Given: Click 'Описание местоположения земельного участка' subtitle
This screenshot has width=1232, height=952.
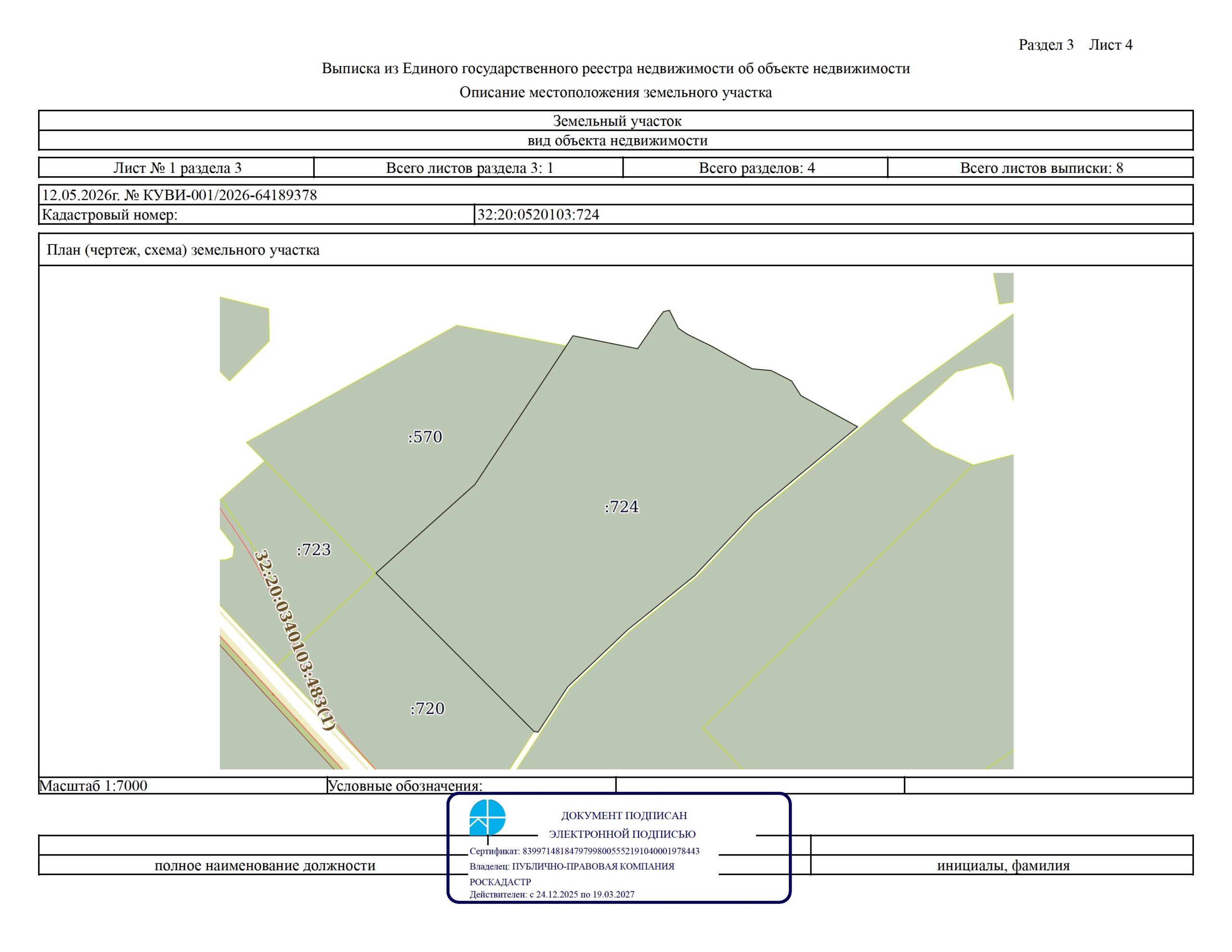Looking at the screenshot, I should coord(616,92).
